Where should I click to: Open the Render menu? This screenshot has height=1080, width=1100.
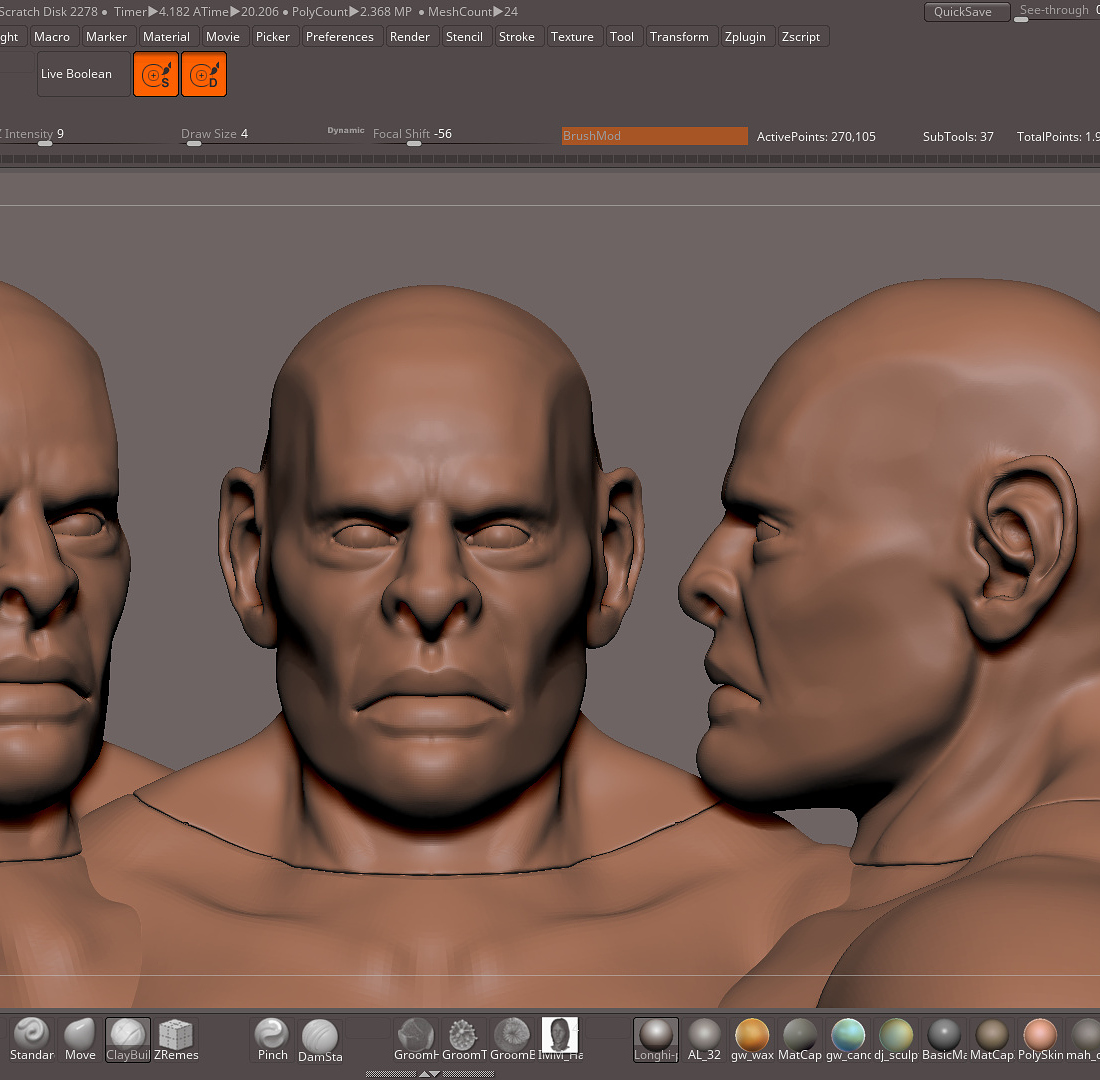tap(410, 36)
